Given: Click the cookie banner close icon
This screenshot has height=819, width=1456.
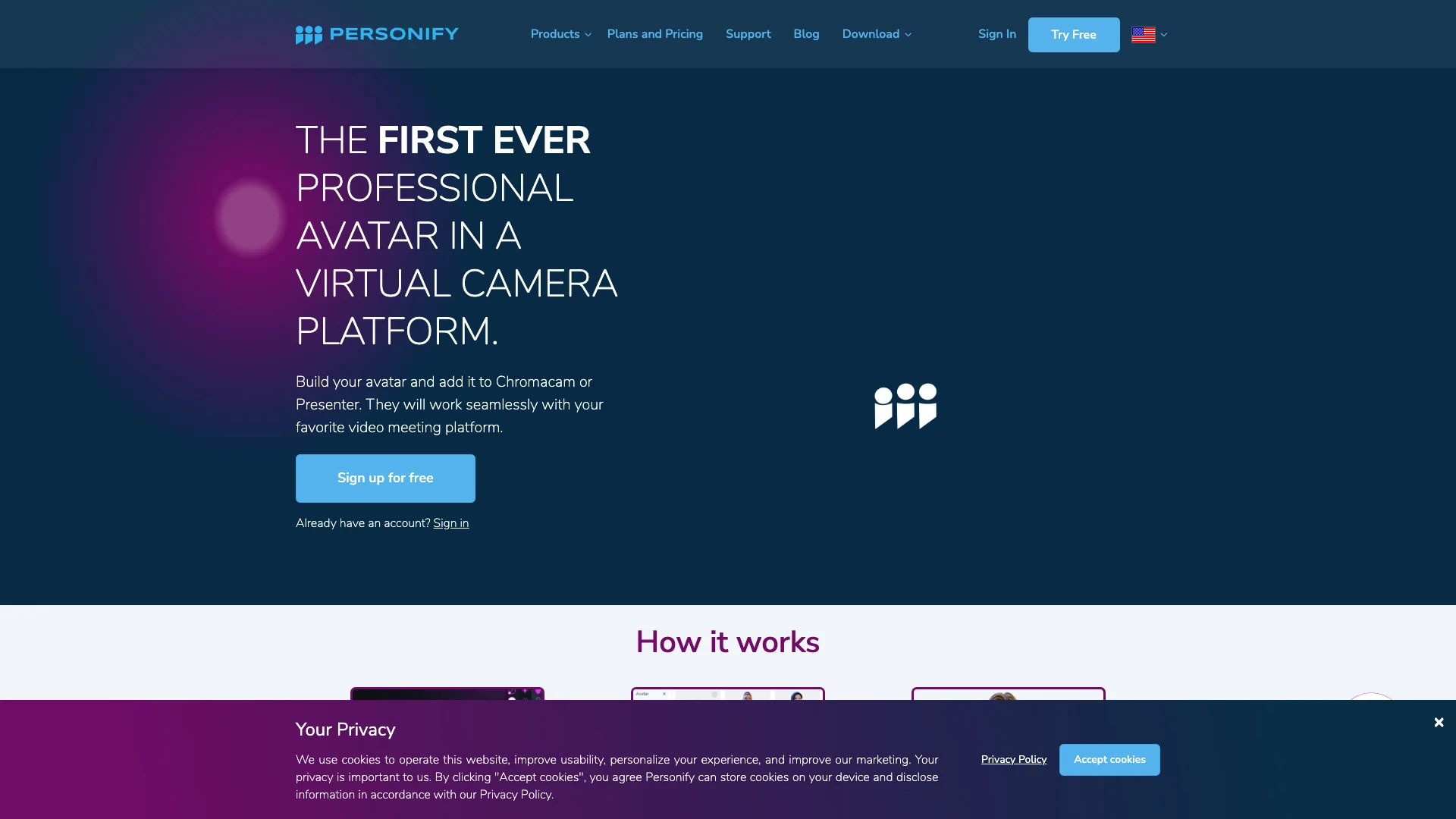Looking at the screenshot, I should [1438, 722].
